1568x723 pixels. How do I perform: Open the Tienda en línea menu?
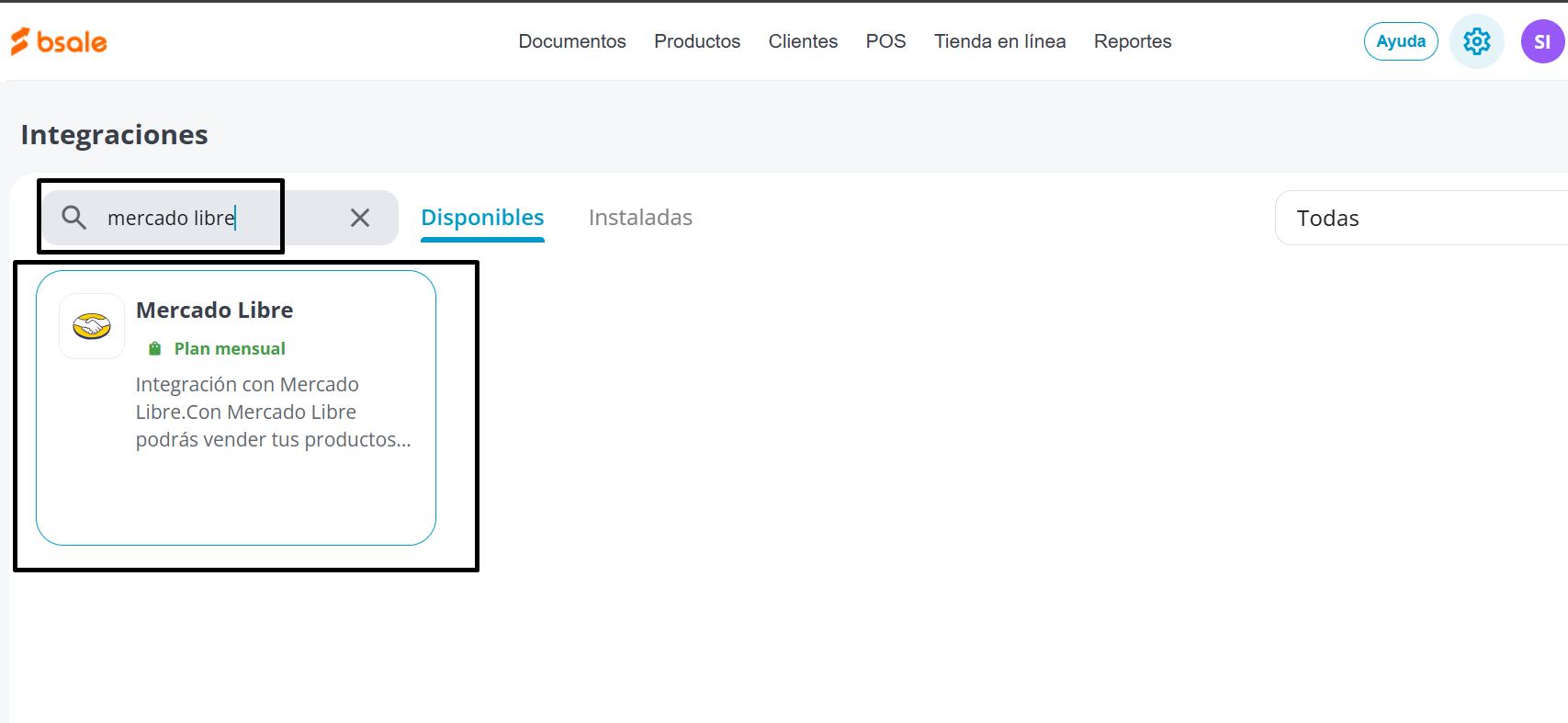pyautogui.click(x=999, y=41)
